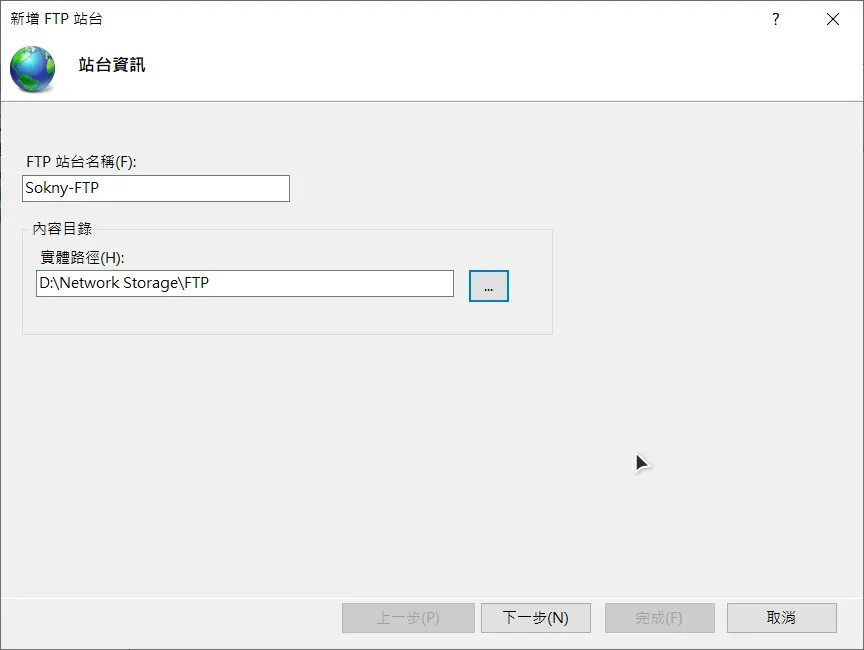
Task: Click empty space right of Sokny-FTP text in field
Action: 200,188
